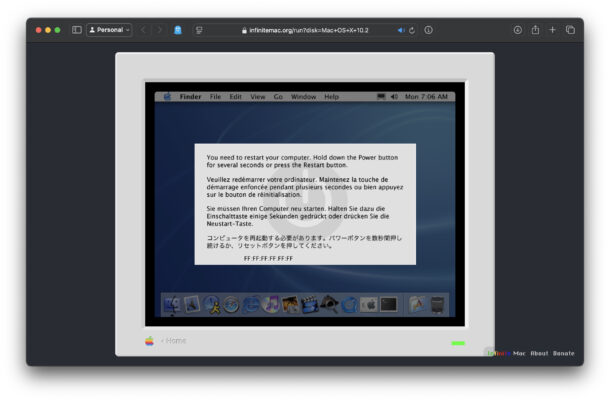Image resolution: width=610 pixels, height=401 pixels.
Task: Click the Share icon in Safari toolbar
Action: pos(535,30)
